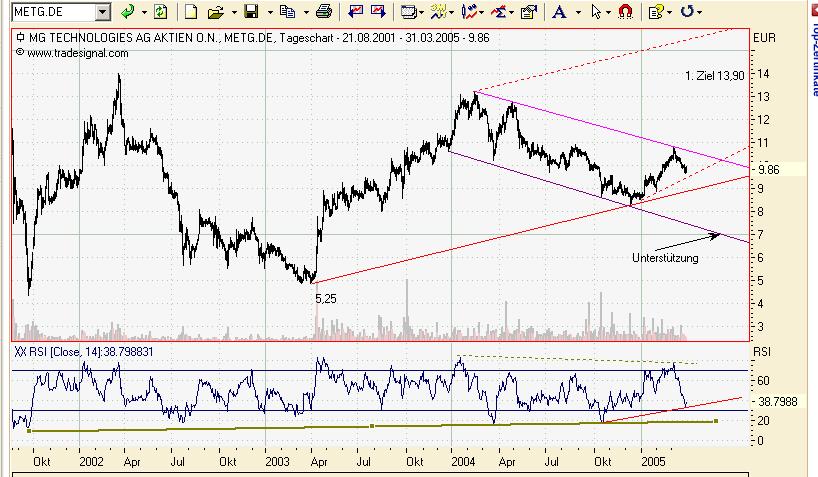Save with the floppy disk icon
Screen dimensions: 818x477
point(252,11)
